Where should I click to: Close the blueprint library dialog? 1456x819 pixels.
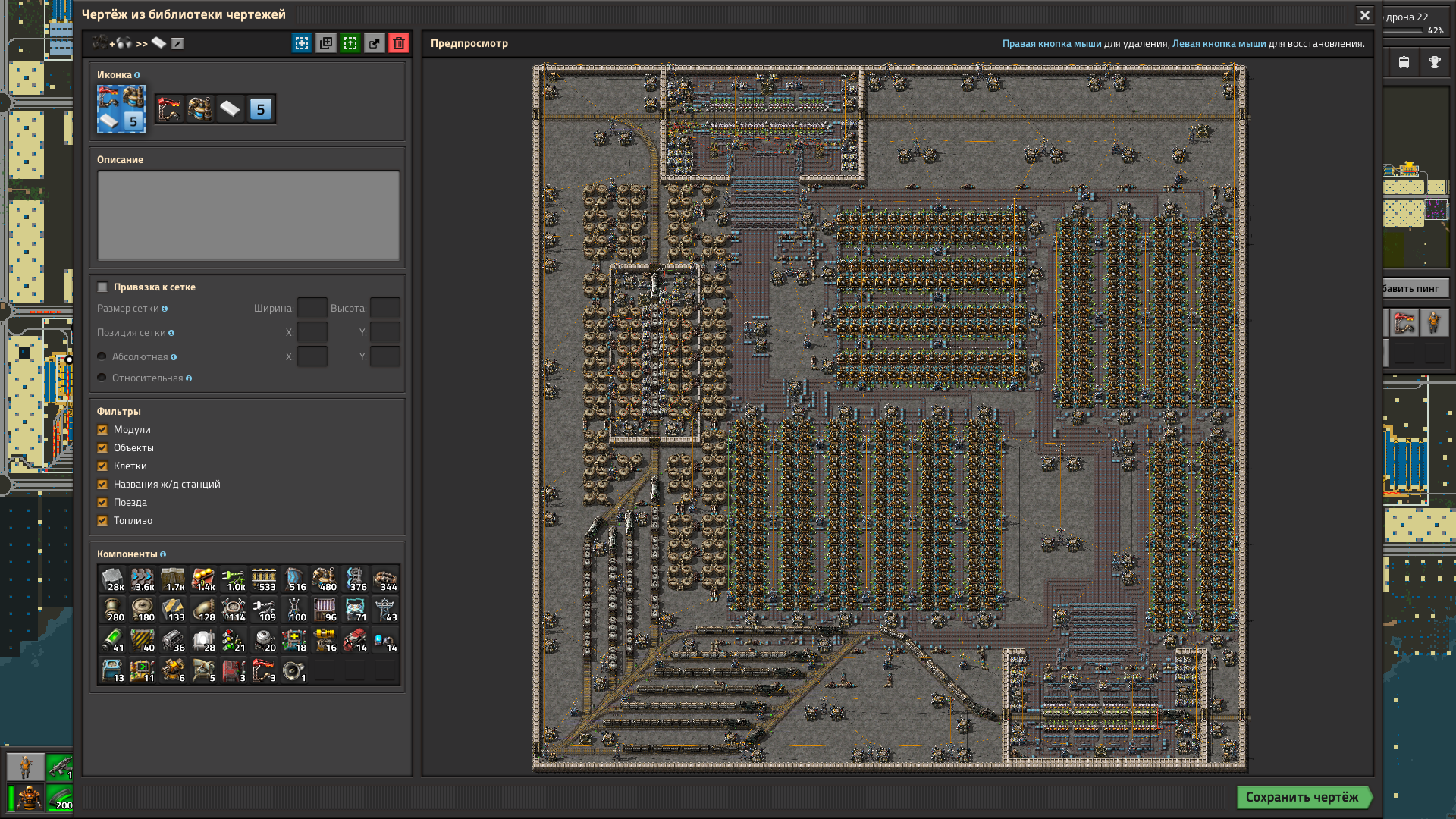coord(1365,15)
